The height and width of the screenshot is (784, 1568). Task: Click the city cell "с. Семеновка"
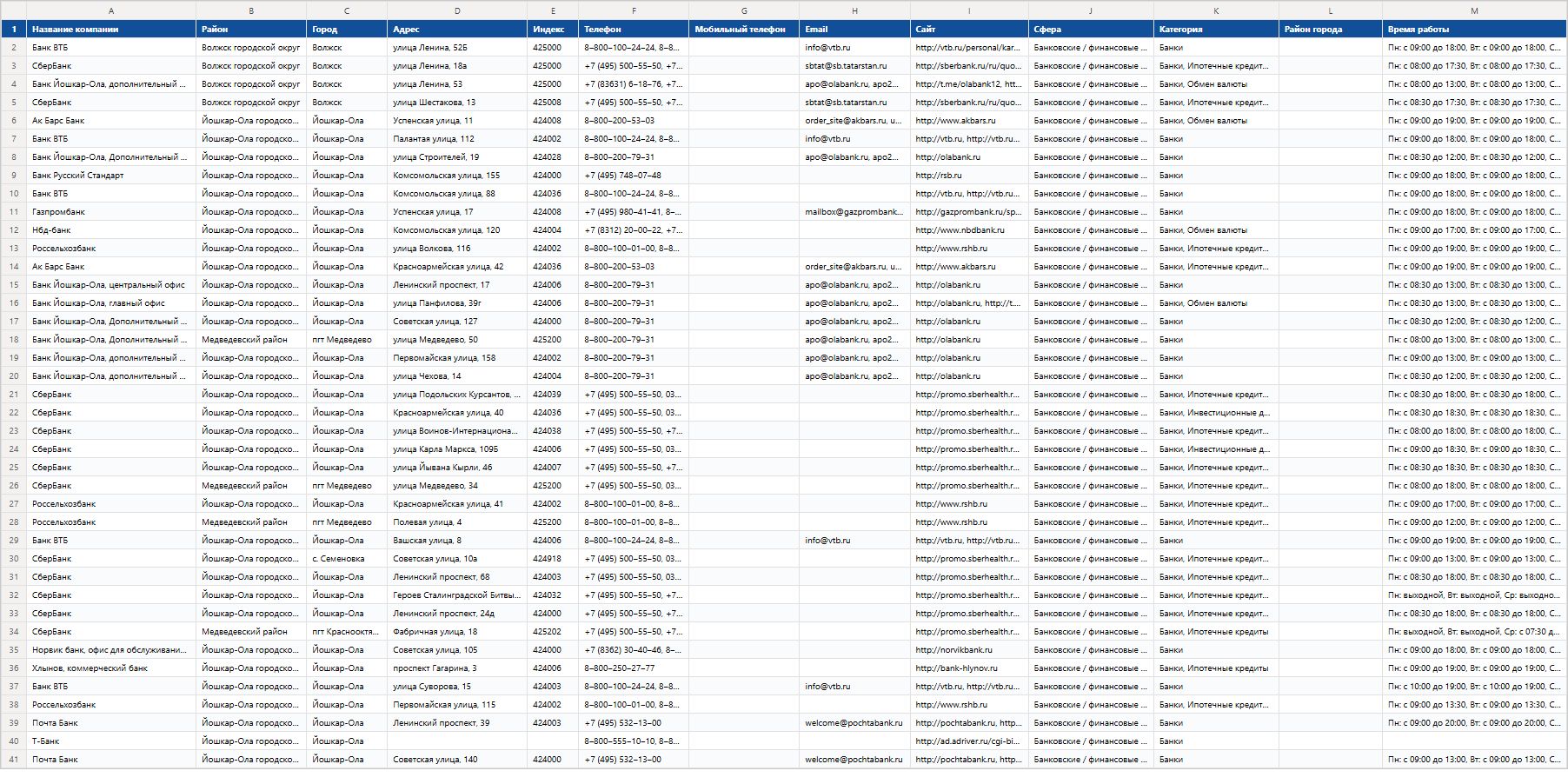coord(347,559)
